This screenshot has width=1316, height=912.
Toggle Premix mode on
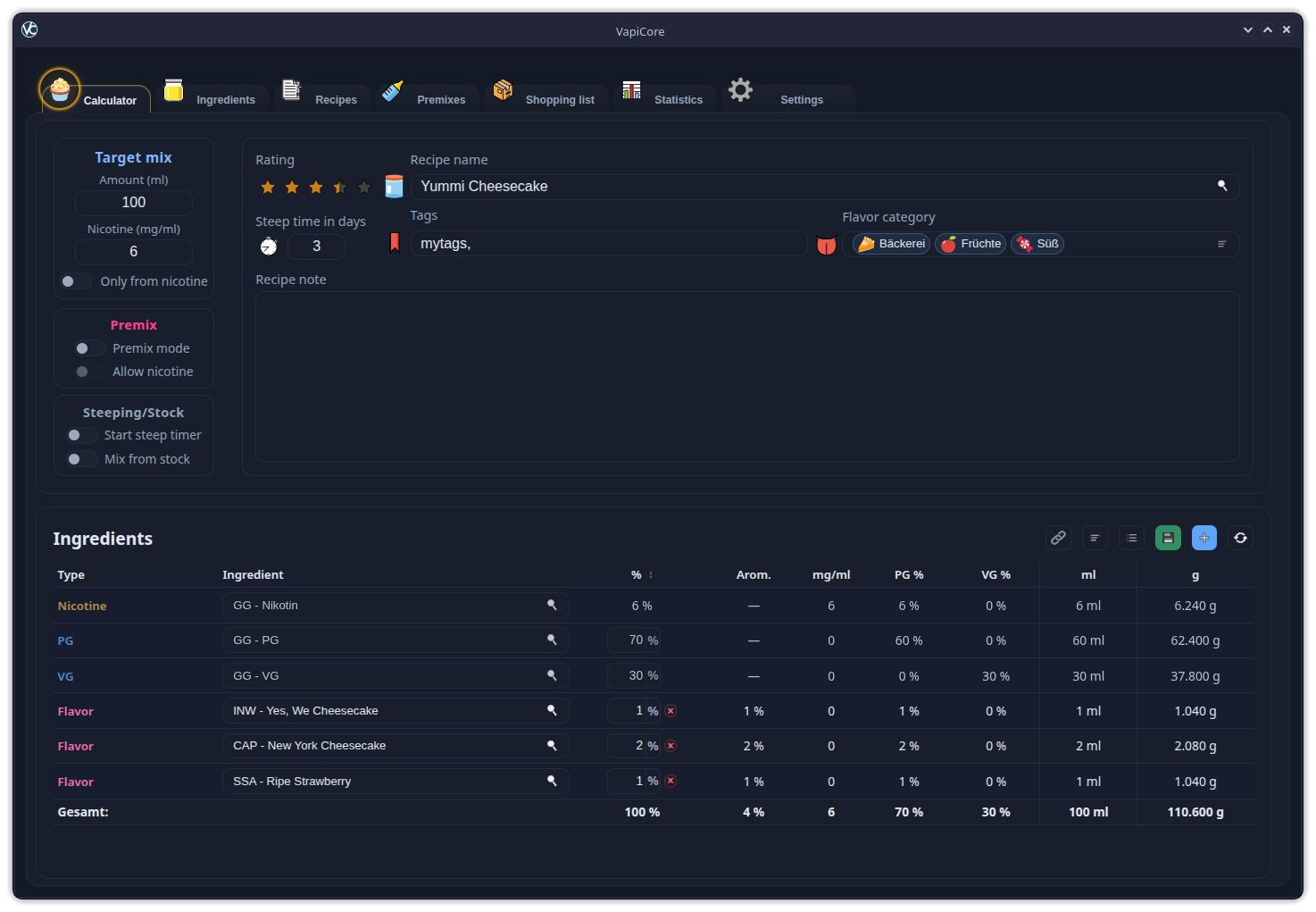tap(88, 348)
